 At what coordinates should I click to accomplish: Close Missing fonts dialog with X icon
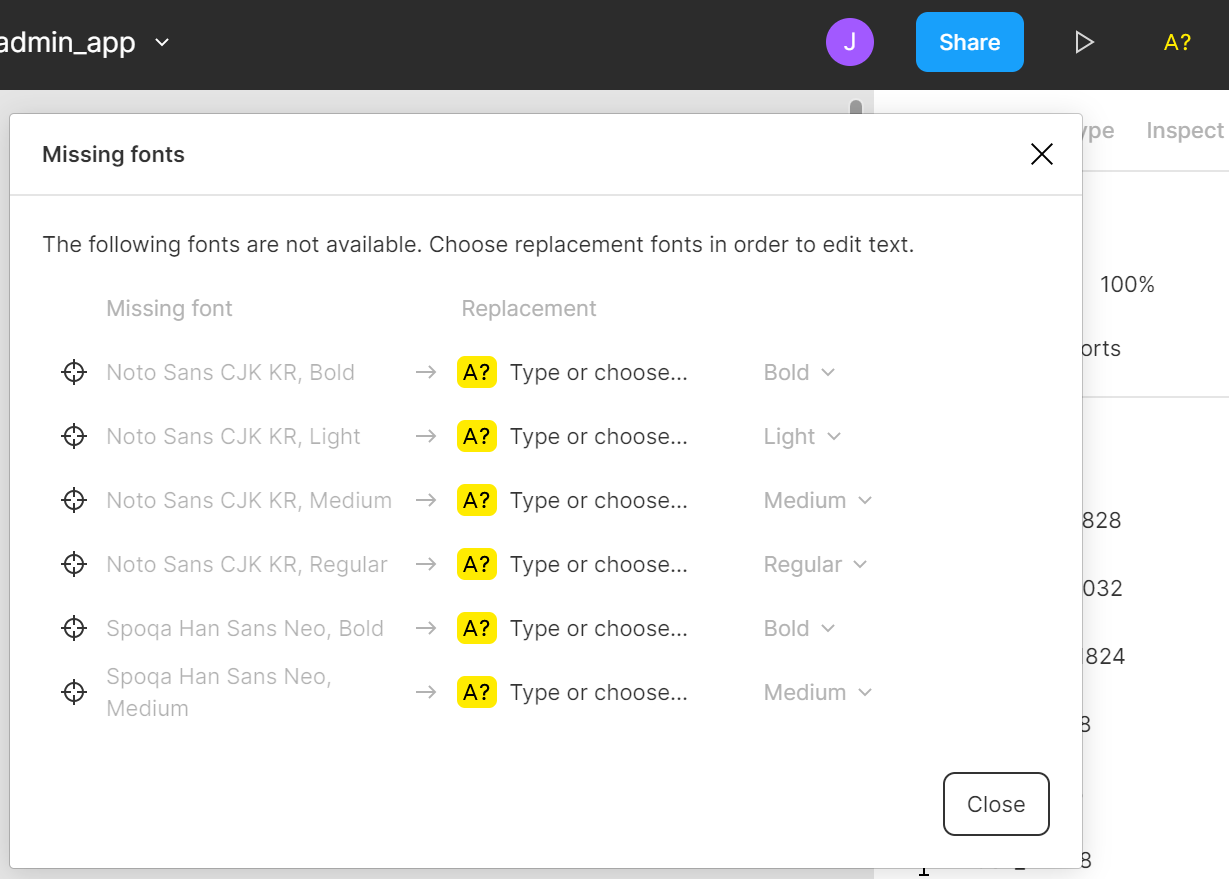click(x=1042, y=154)
